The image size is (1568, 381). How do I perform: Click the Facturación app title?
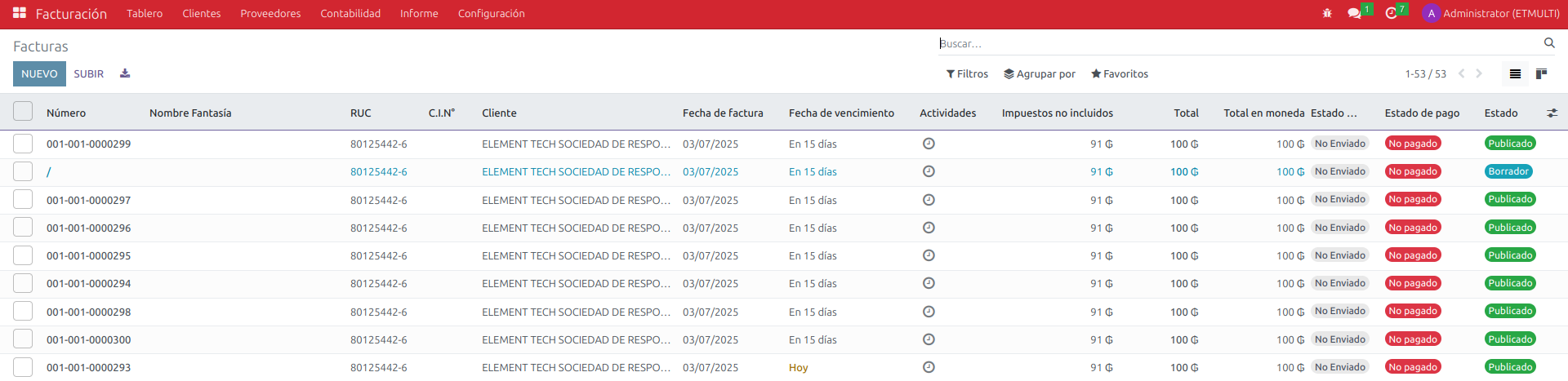pyautogui.click(x=71, y=14)
